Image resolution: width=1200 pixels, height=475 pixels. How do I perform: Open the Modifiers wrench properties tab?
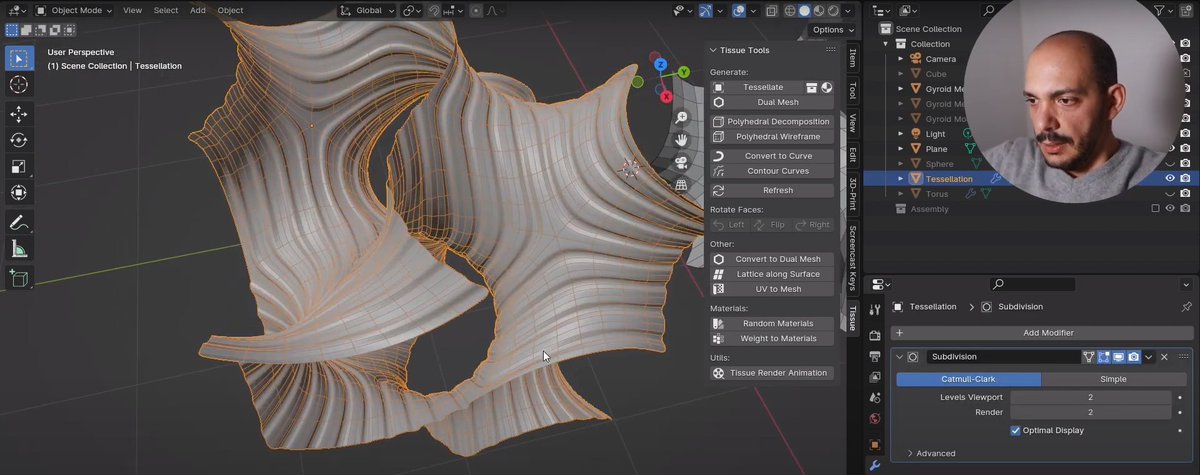(x=875, y=465)
